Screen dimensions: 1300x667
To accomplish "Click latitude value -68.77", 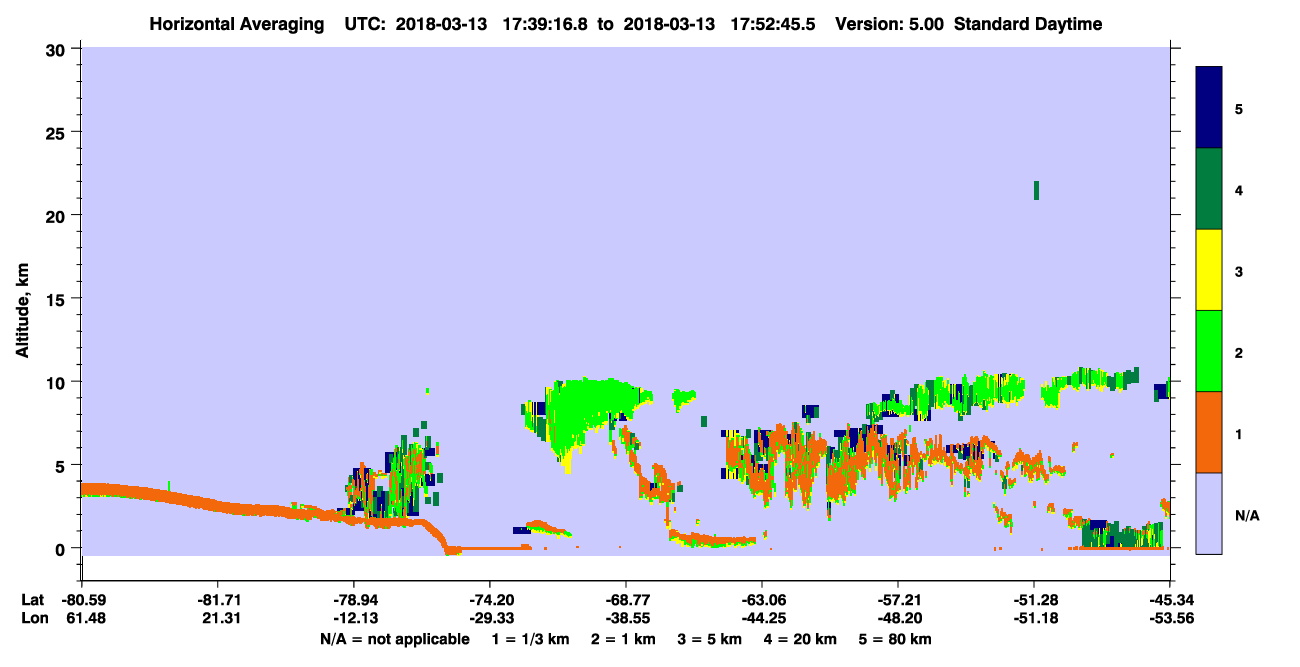I will tap(625, 600).
